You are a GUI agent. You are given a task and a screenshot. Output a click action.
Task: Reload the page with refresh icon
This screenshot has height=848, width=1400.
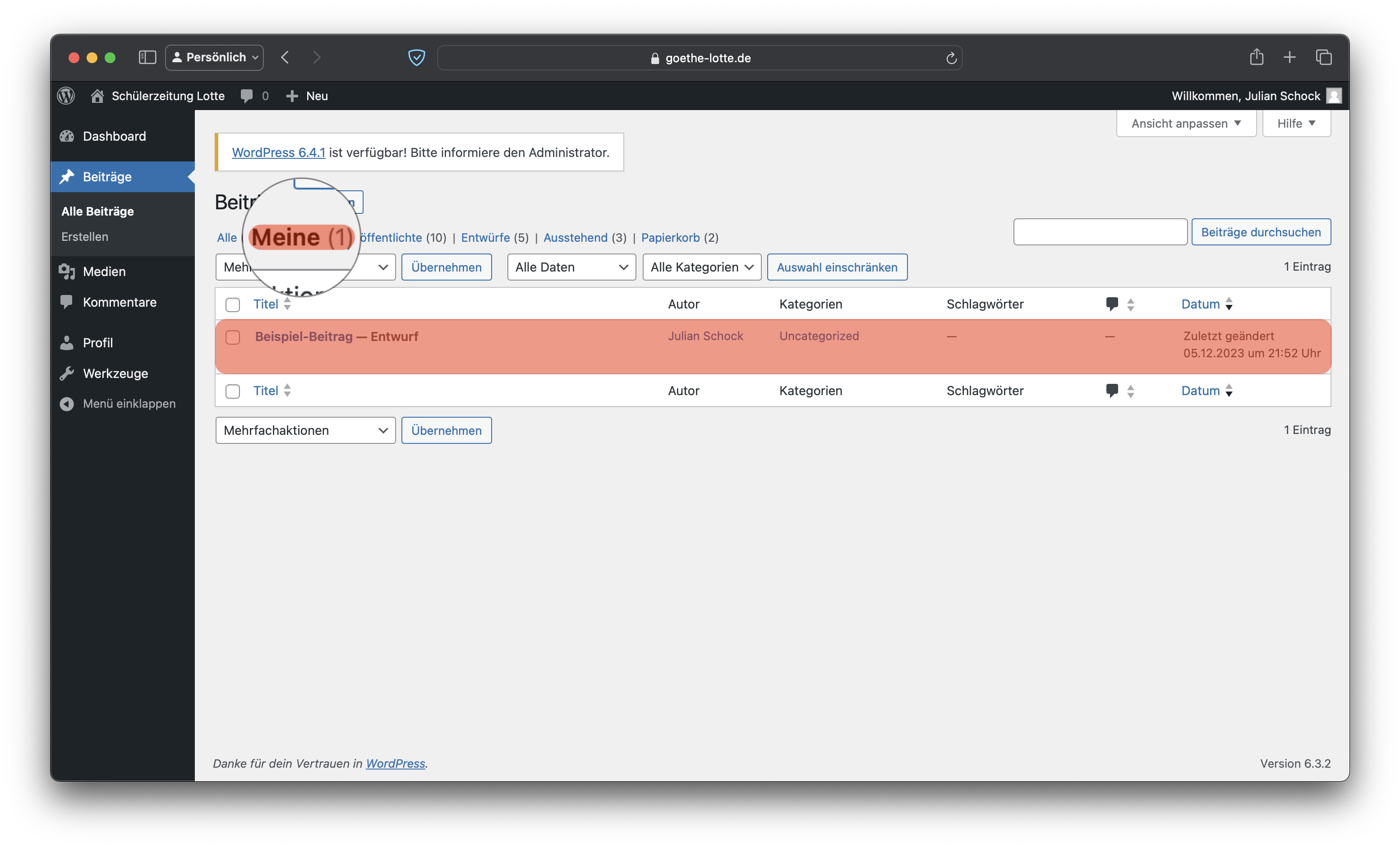click(x=951, y=58)
